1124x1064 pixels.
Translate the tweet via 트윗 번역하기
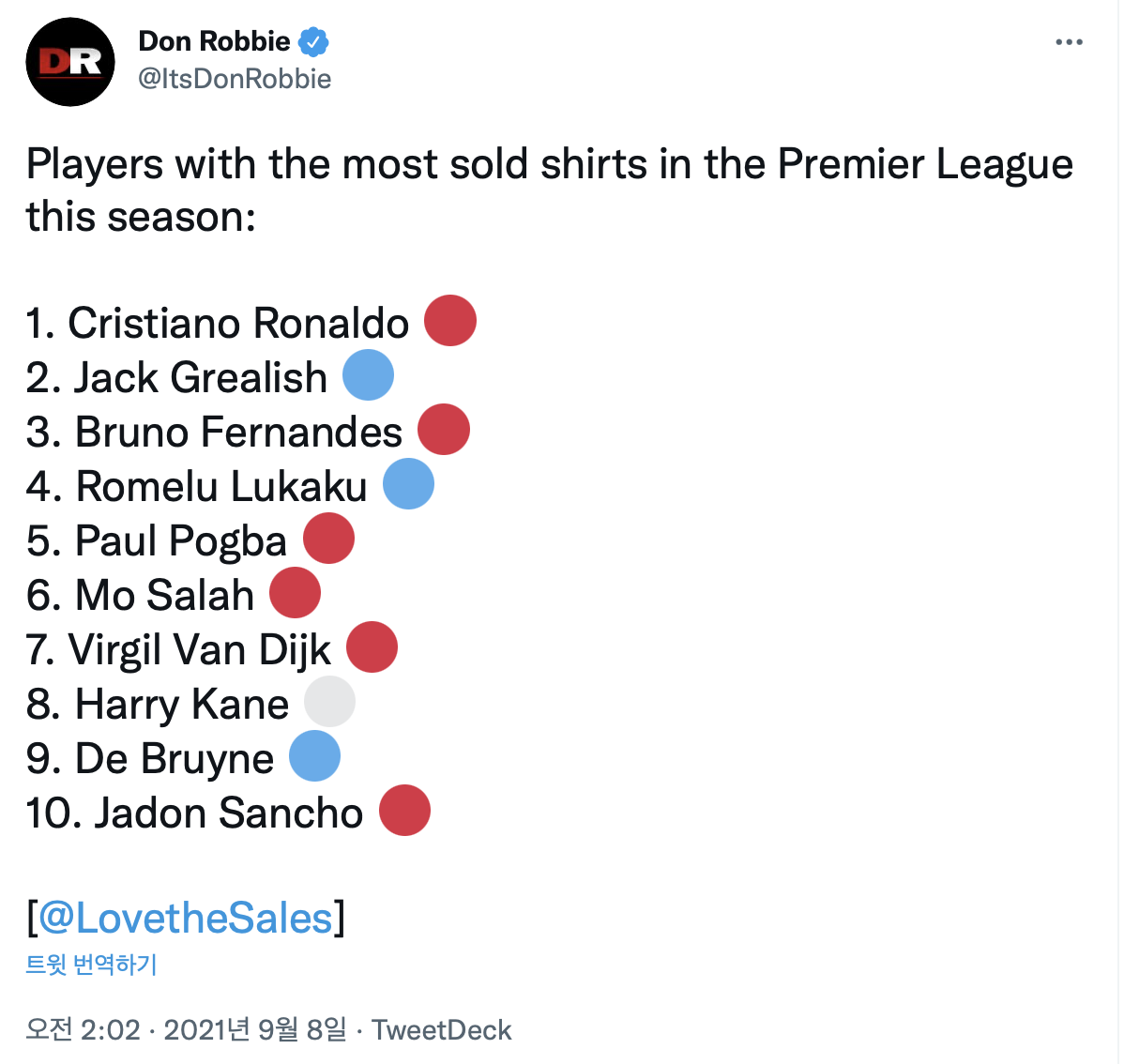coord(91,965)
